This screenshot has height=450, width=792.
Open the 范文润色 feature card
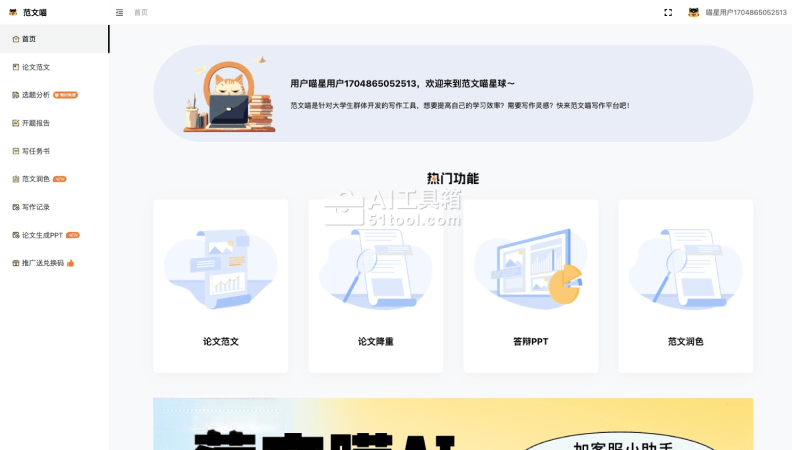pos(686,286)
